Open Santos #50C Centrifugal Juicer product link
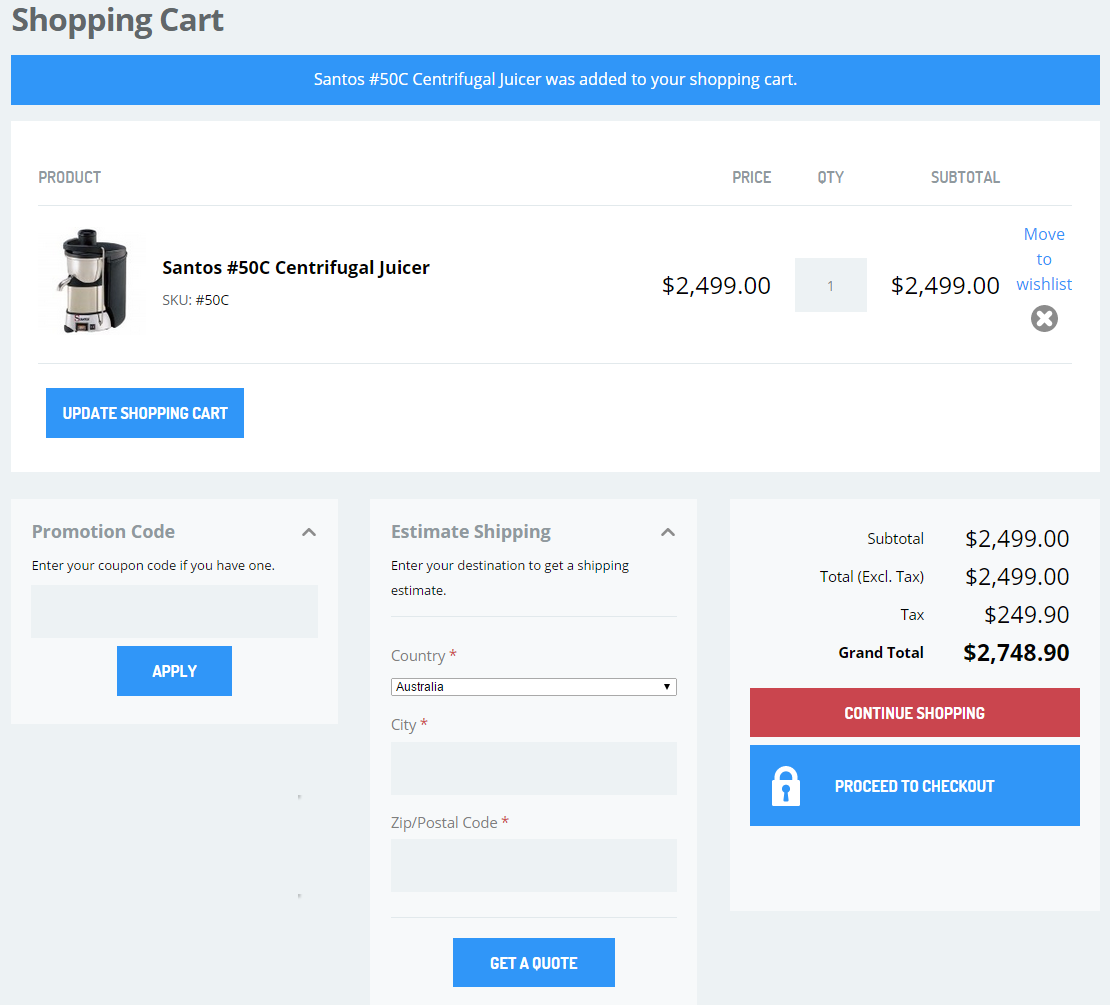1110x1005 pixels. pyautogui.click(x=296, y=268)
